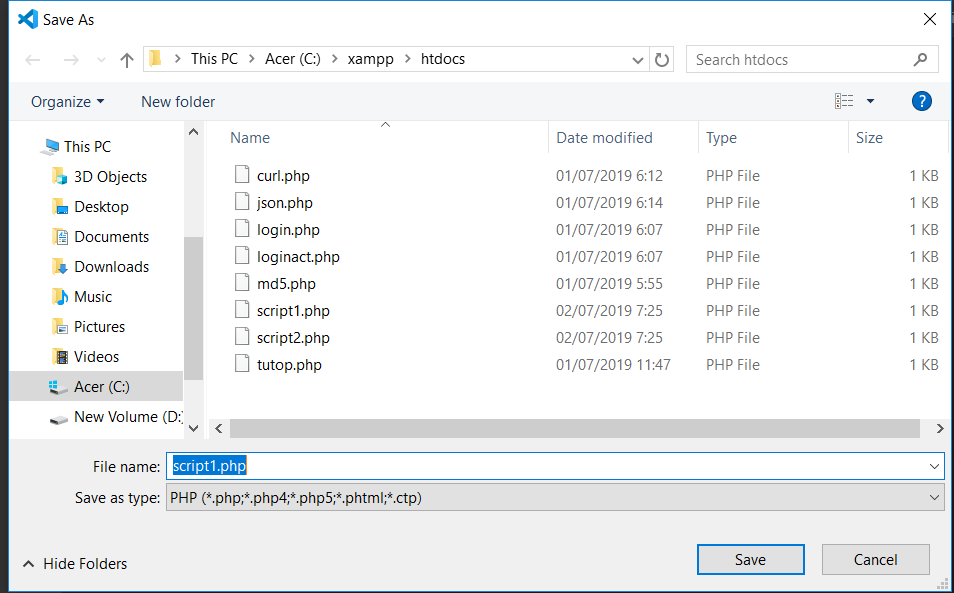954x593 pixels.
Task: Click the Up one level arrow
Action: 126,60
